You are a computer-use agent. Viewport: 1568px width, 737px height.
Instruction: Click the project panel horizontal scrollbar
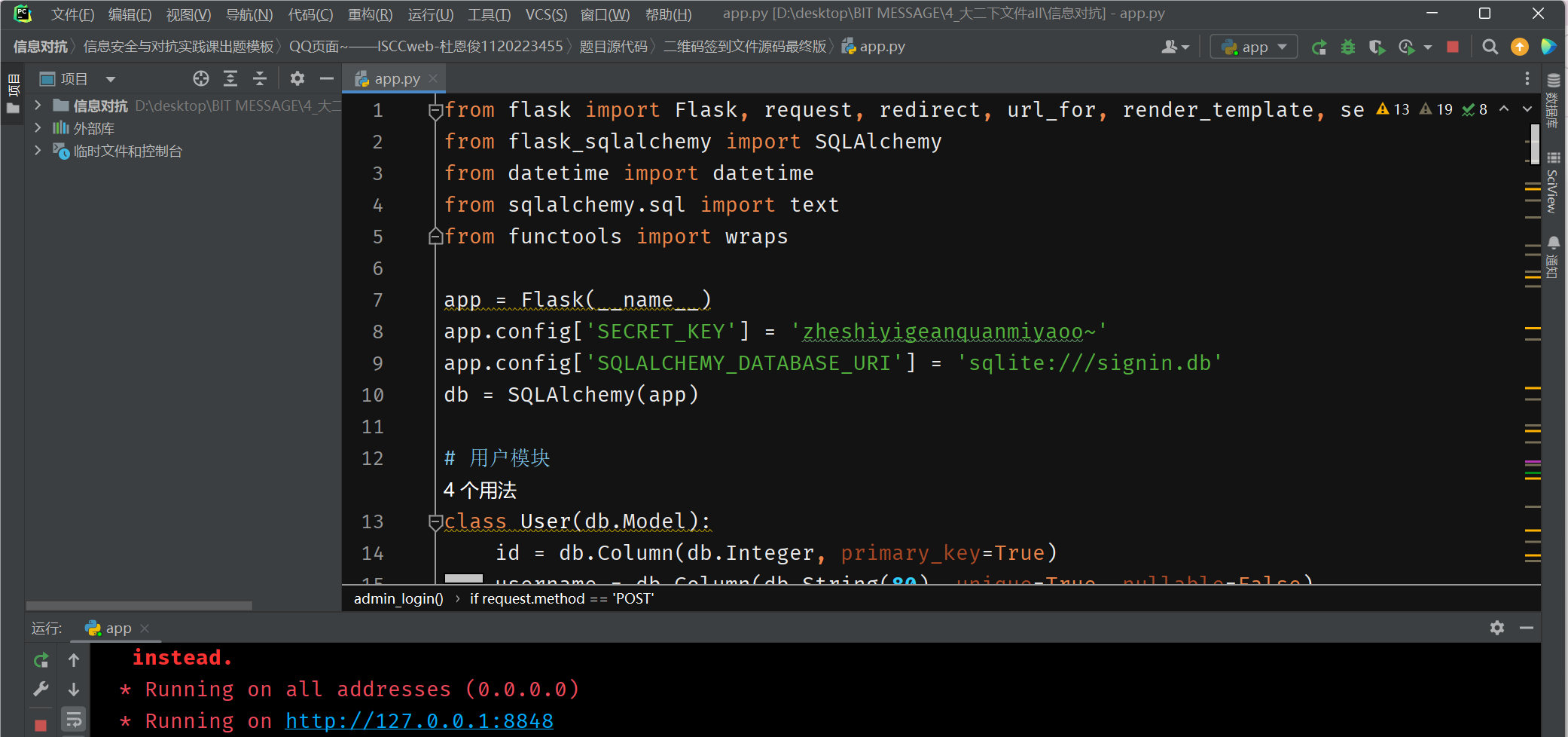pyautogui.click(x=139, y=606)
